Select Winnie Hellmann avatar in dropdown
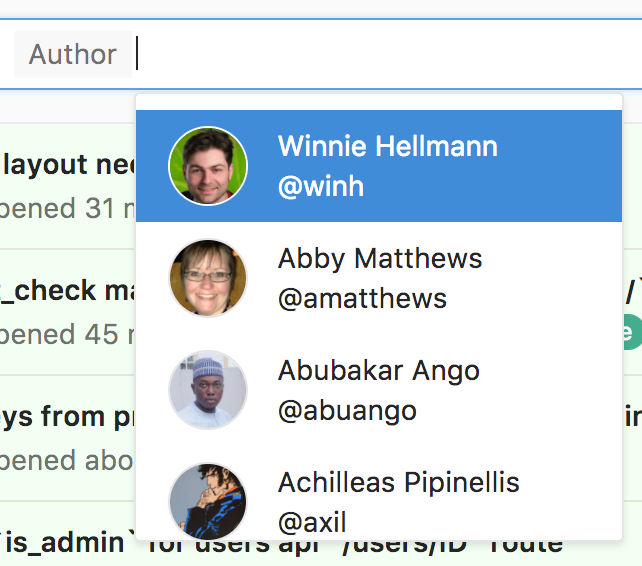The width and height of the screenshot is (642, 566). click(x=208, y=166)
